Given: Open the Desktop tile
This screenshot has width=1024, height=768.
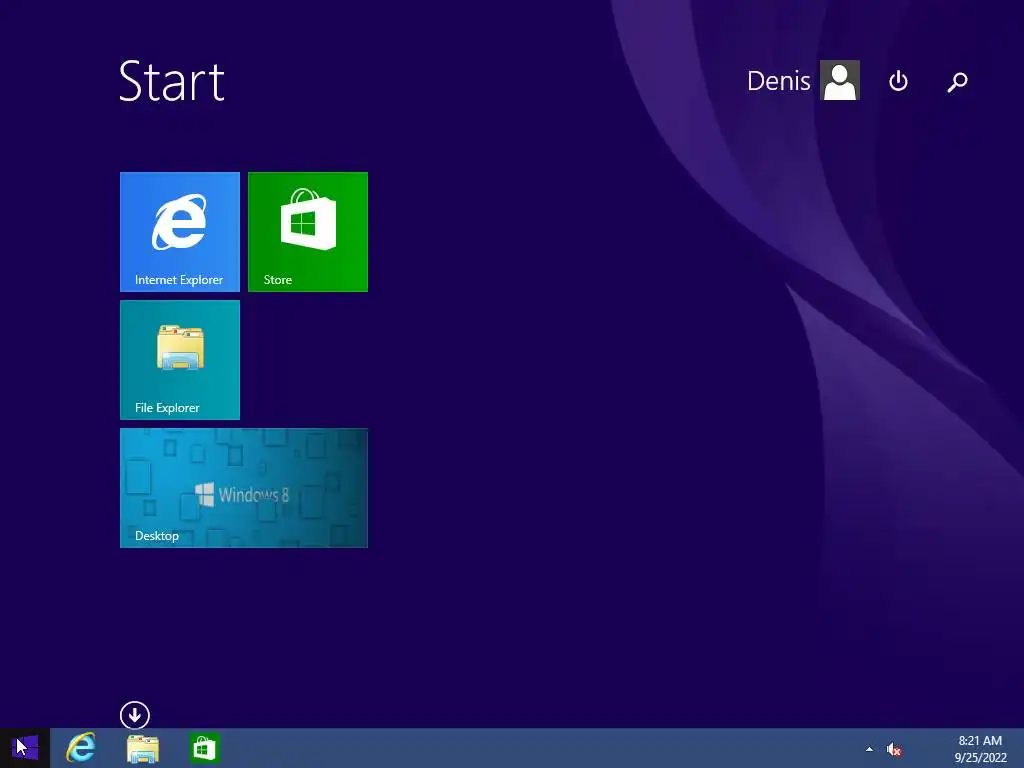Looking at the screenshot, I should pos(244,488).
